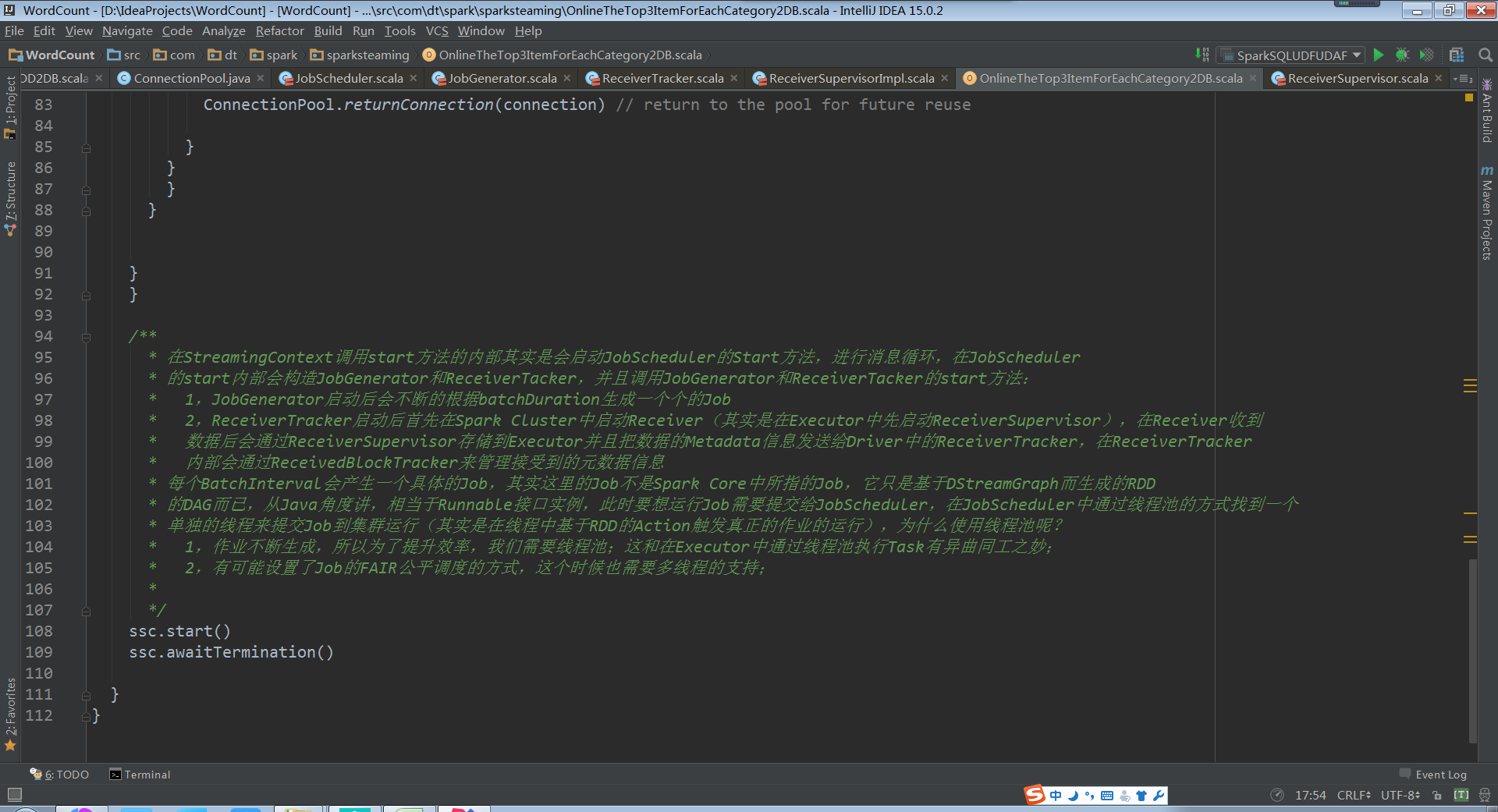The image size is (1498, 812).
Task: Open the Build menu
Action: tap(328, 30)
